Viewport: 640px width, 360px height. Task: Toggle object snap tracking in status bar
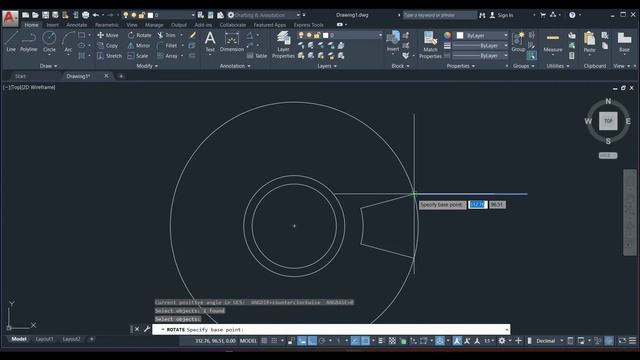click(355, 341)
